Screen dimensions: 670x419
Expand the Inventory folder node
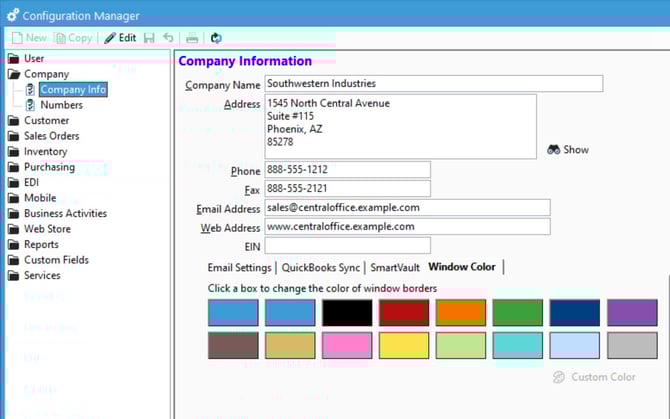click(45, 152)
